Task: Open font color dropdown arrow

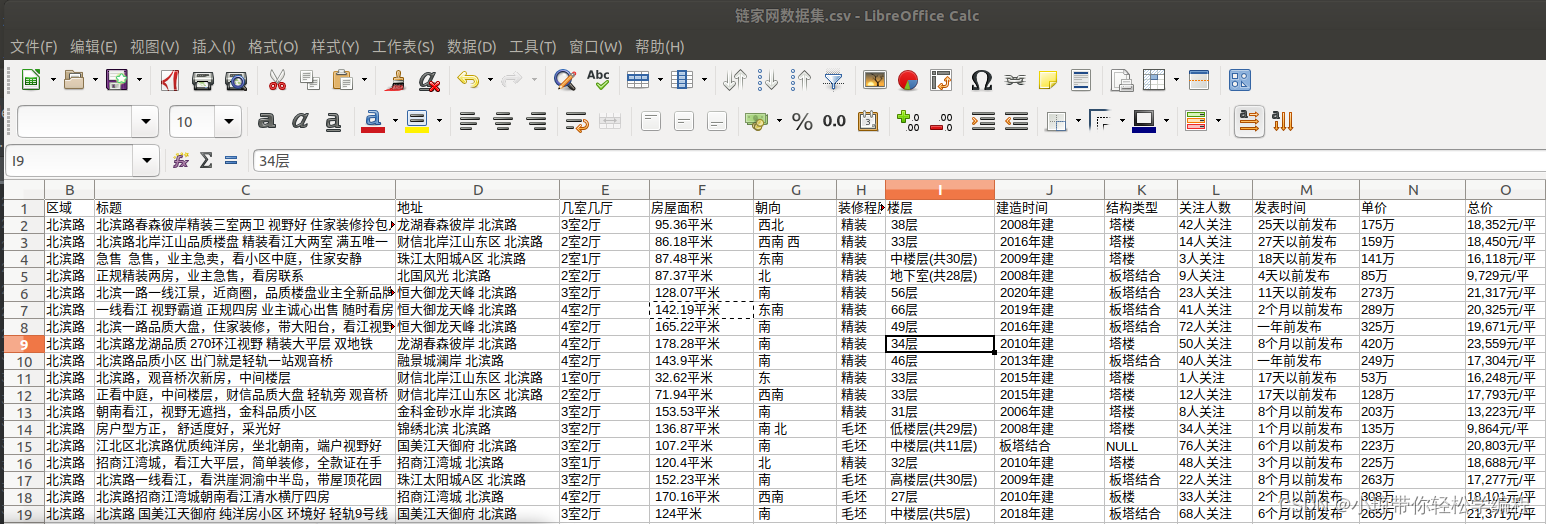Action: tap(396, 122)
